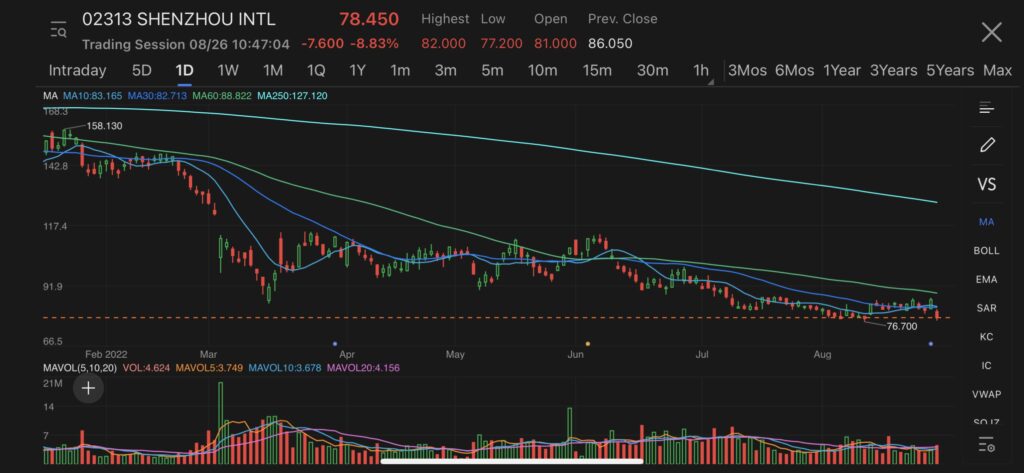Viewport: 1024px width, 473px height.
Task: Select the 1Y yearly timeframe tab
Action: click(357, 71)
